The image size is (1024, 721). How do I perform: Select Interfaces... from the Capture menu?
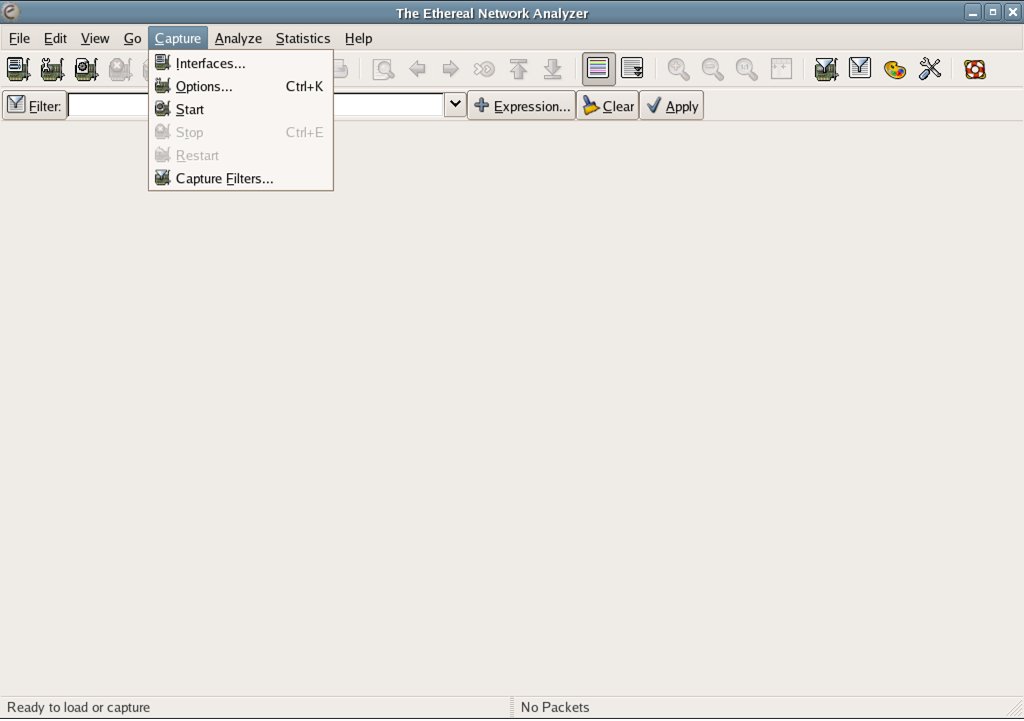(x=210, y=63)
